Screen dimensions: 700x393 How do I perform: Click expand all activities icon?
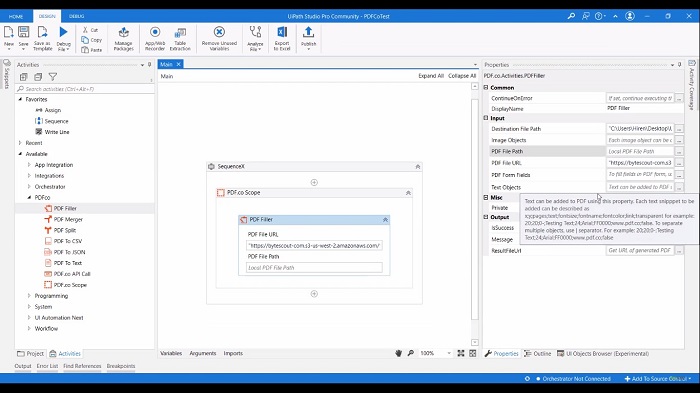coord(24,77)
